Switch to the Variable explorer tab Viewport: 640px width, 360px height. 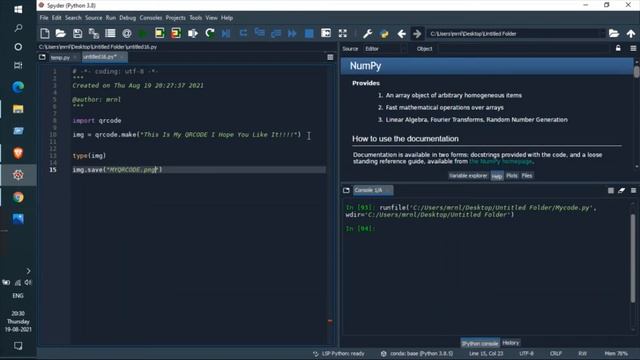click(468, 176)
